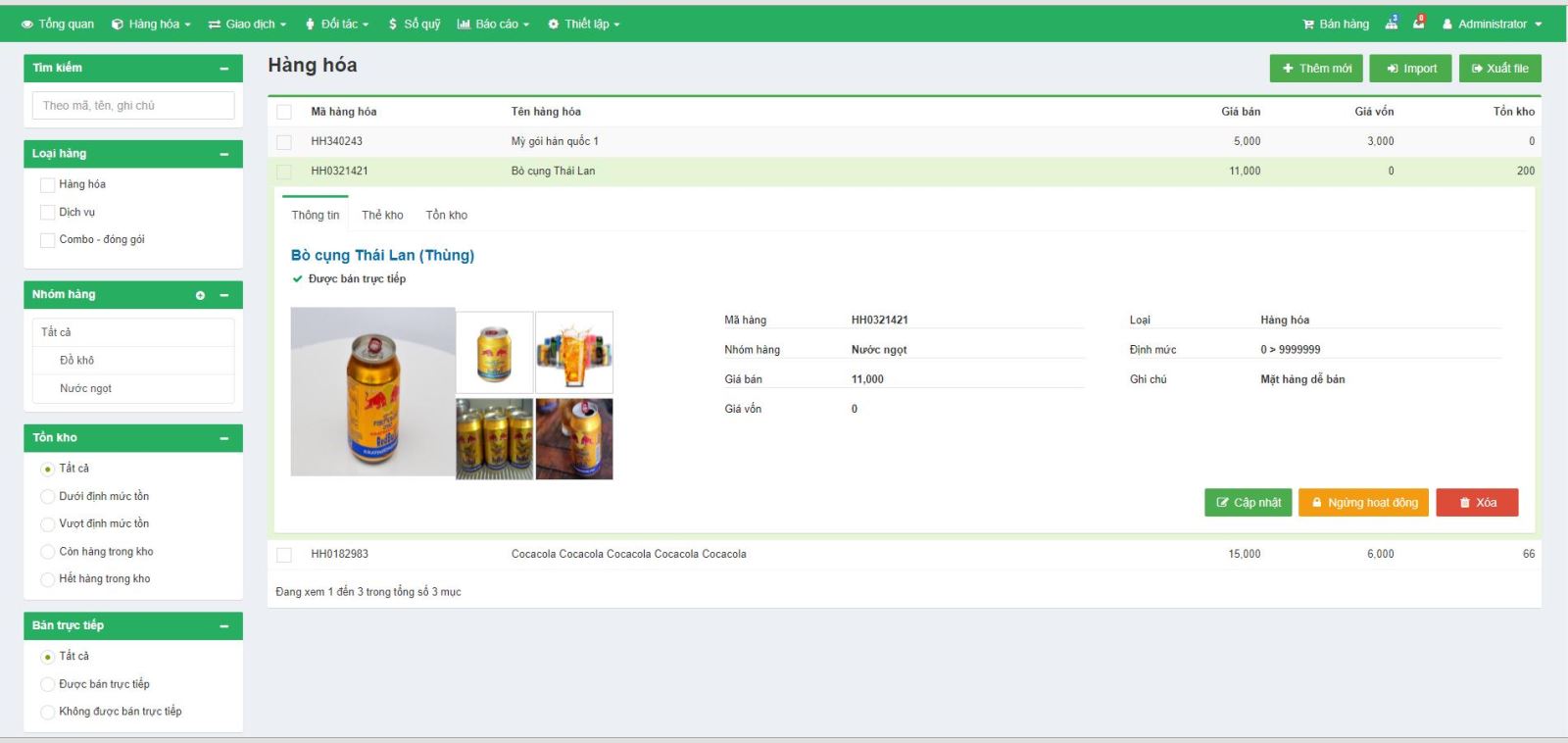
Task: Click the plus icon in the Nhóm hàng panel
Action: (200, 295)
